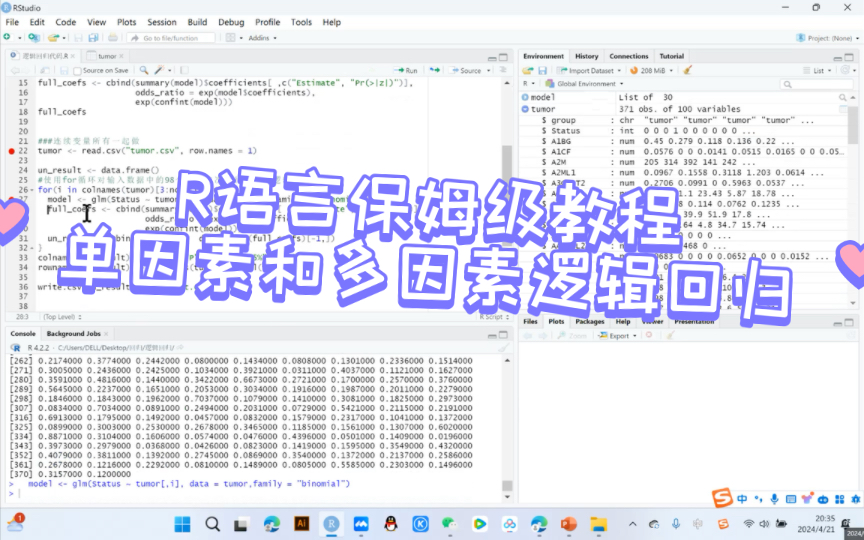
Task: Collapse the tumor data frame details
Action: point(525,109)
